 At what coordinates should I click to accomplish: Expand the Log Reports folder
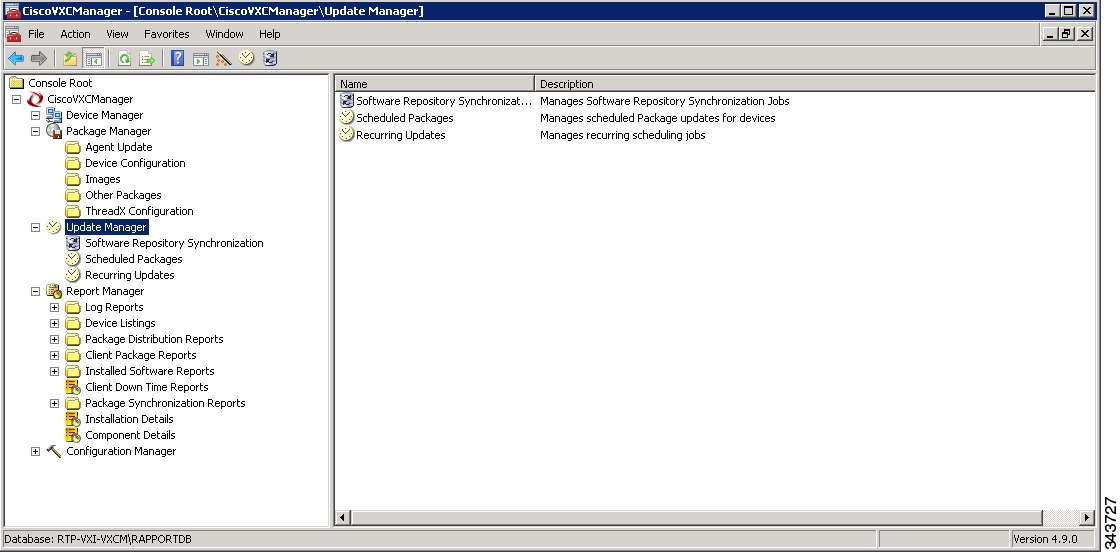[x=54, y=307]
